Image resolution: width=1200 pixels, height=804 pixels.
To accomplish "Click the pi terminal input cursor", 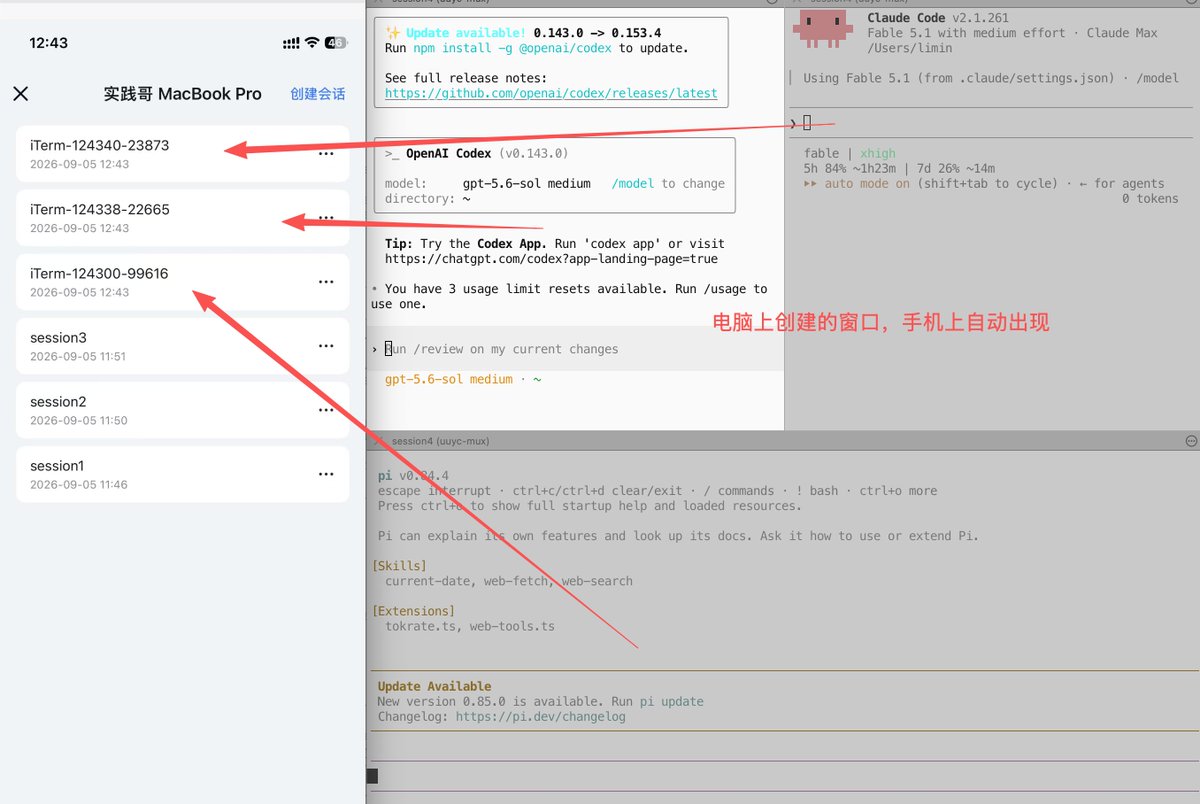I will coord(372,776).
